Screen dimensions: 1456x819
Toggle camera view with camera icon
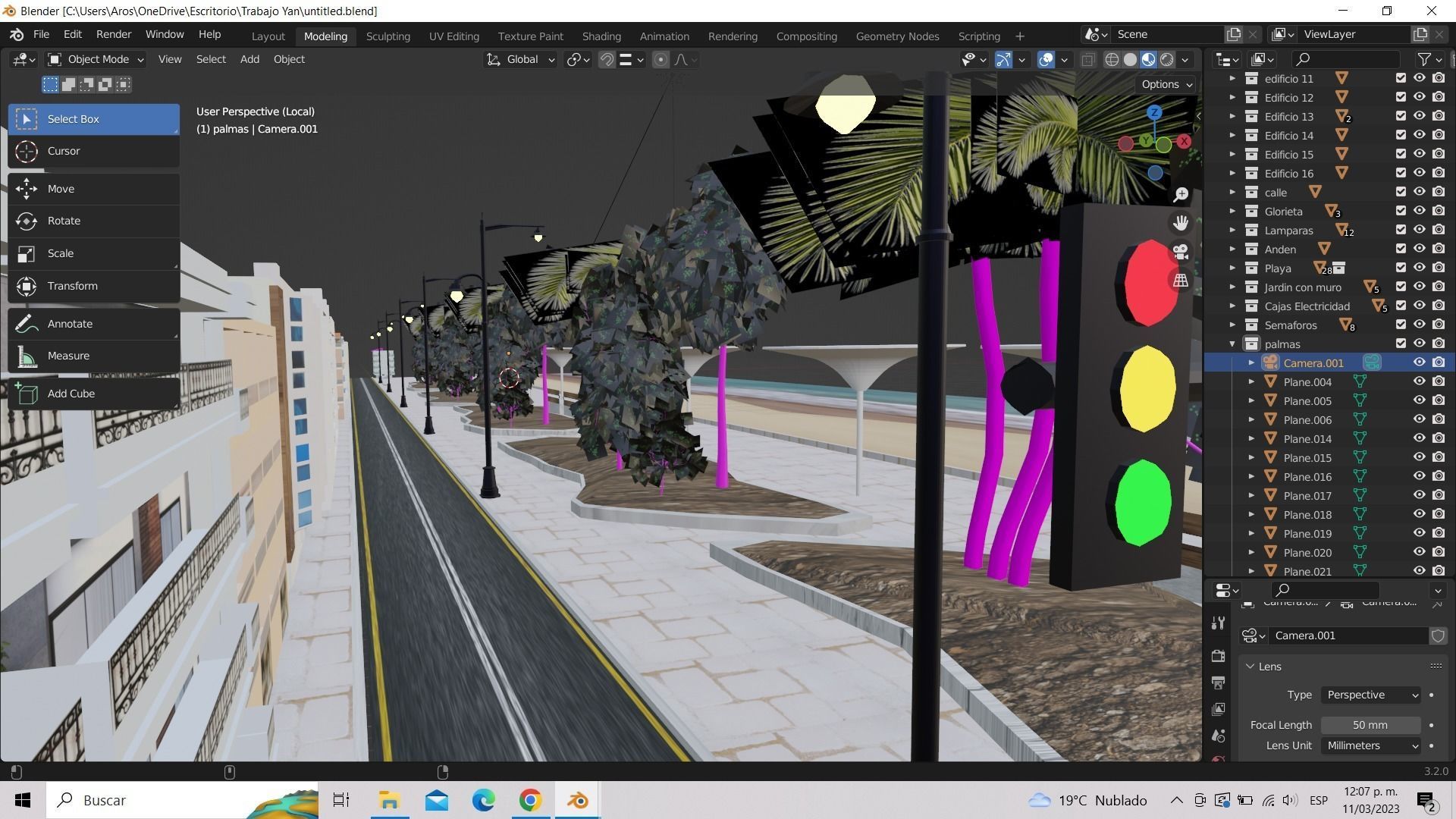tap(1181, 252)
